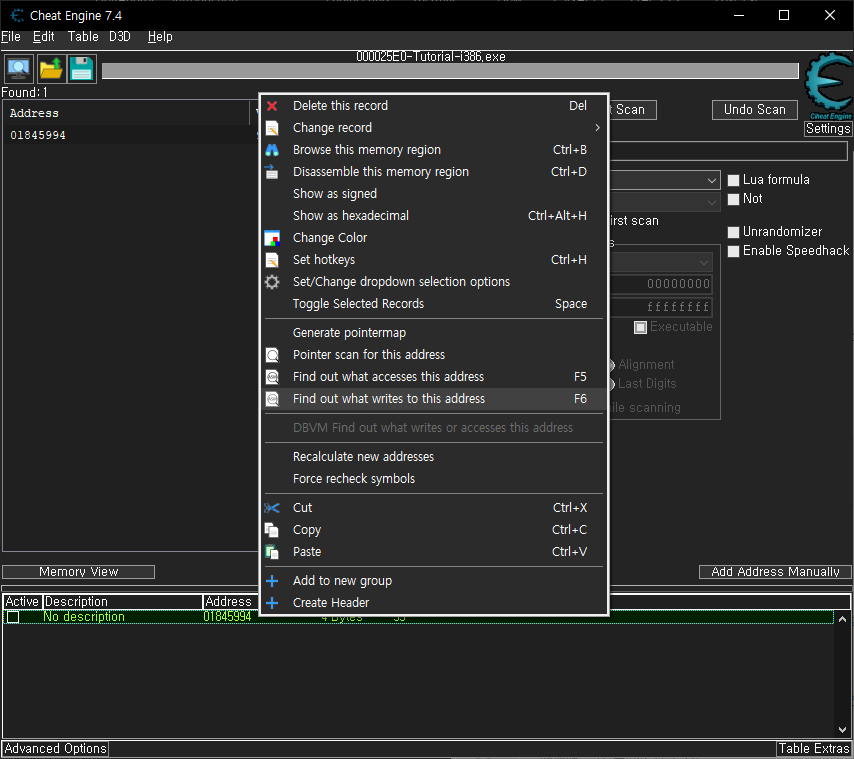Tick Active checkbox for address 01845994 record
This screenshot has height=759, width=854.
point(13,617)
